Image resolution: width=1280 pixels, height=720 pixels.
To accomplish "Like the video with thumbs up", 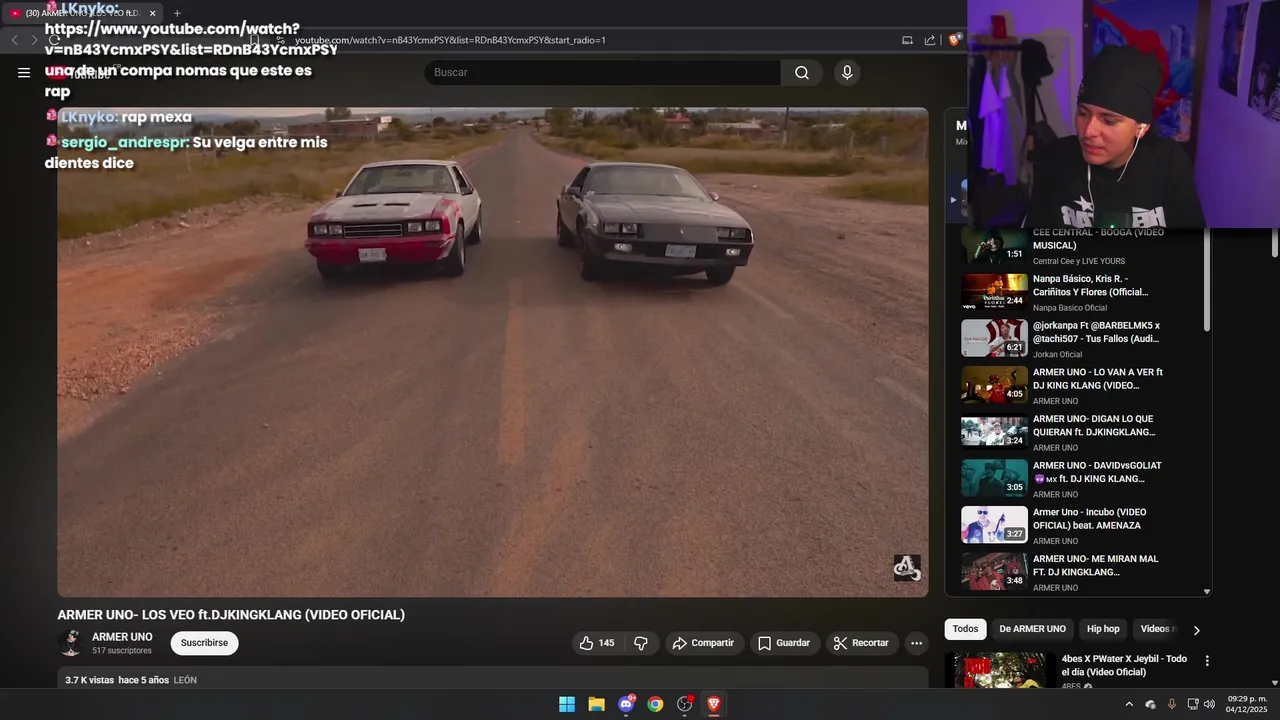I will pyautogui.click(x=598, y=643).
